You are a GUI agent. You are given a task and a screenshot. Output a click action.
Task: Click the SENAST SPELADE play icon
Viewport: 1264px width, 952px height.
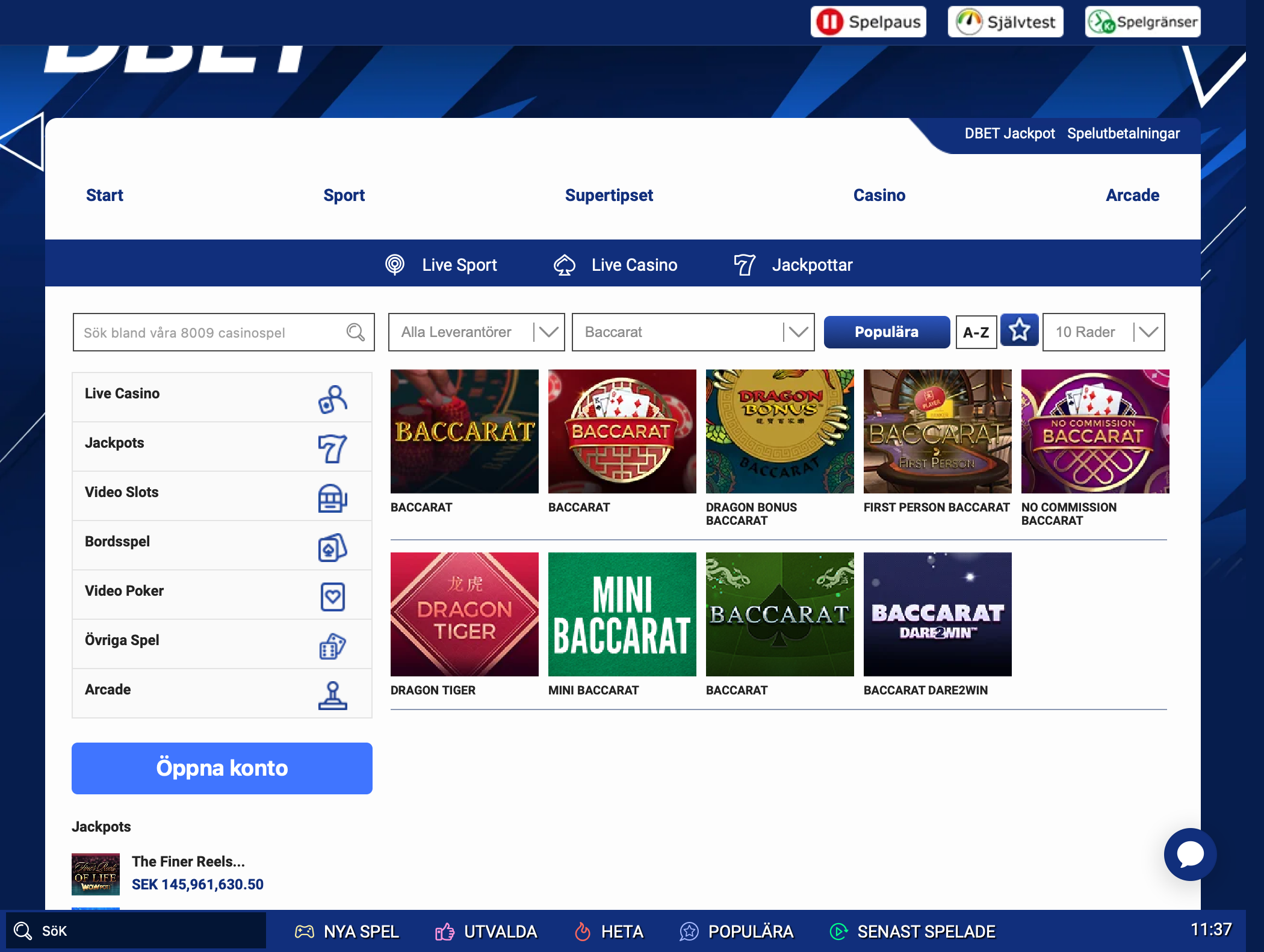[838, 932]
